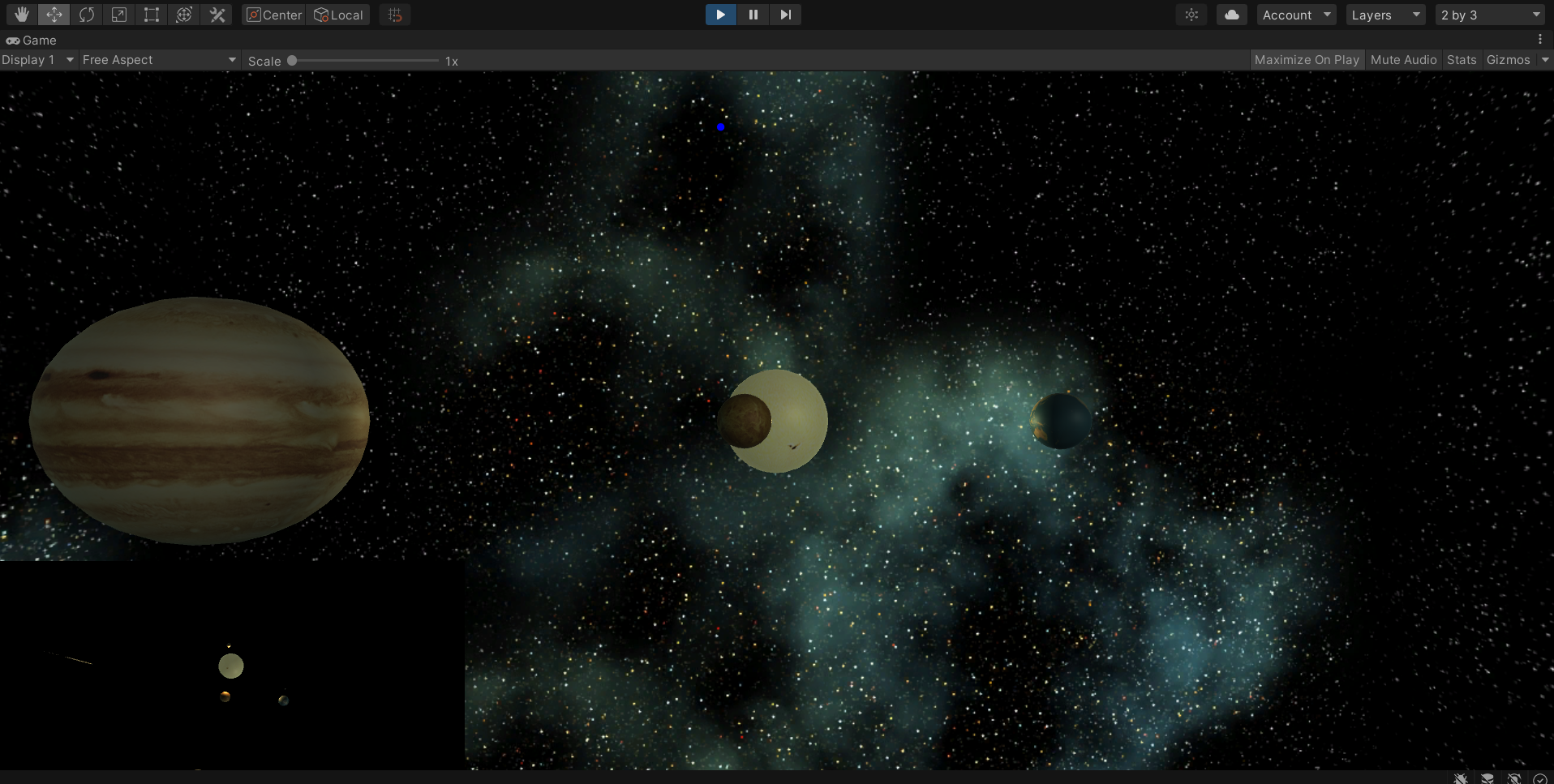Open the cloud Services icon

click(x=1231, y=15)
